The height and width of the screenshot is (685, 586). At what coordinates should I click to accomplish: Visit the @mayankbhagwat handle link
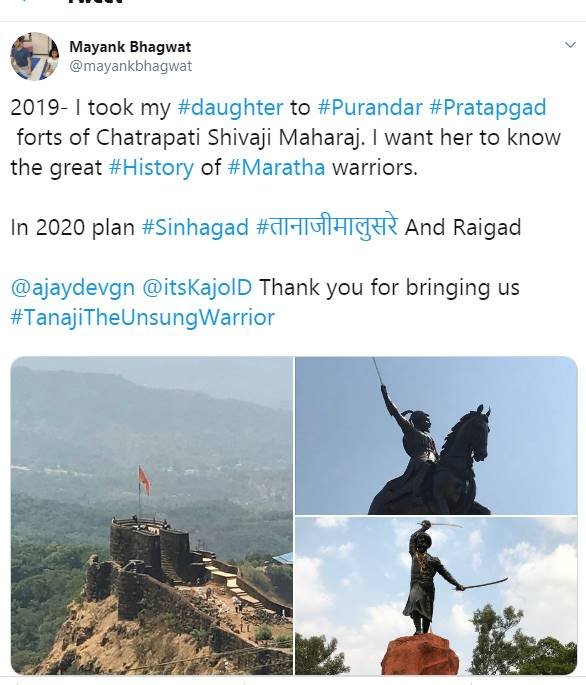click(x=131, y=66)
